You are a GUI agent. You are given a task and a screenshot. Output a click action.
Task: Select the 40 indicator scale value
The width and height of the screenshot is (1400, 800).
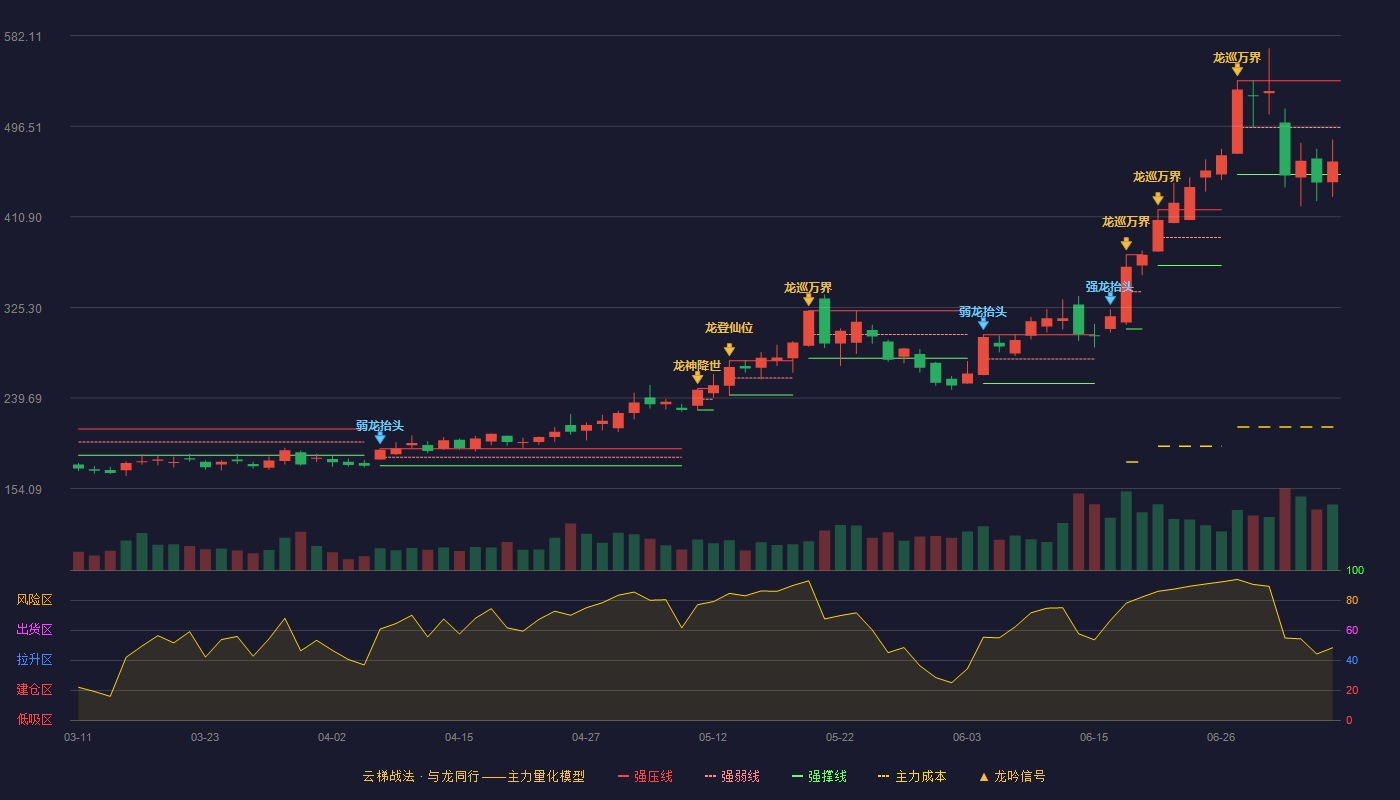click(1352, 661)
